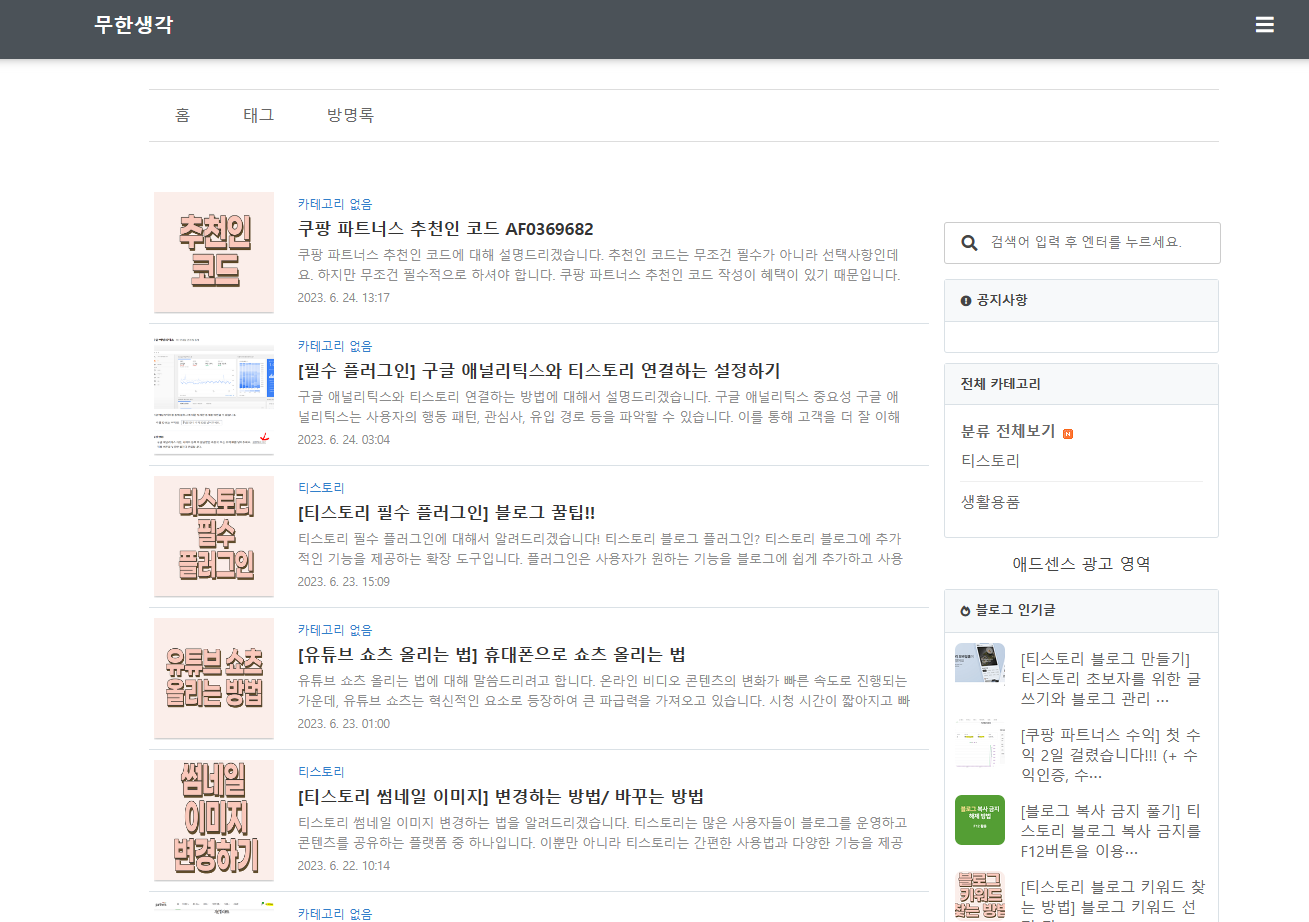Click the date 2023. 6. 22. 10:14
The width and height of the screenshot is (1309, 922).
point(344,866)
